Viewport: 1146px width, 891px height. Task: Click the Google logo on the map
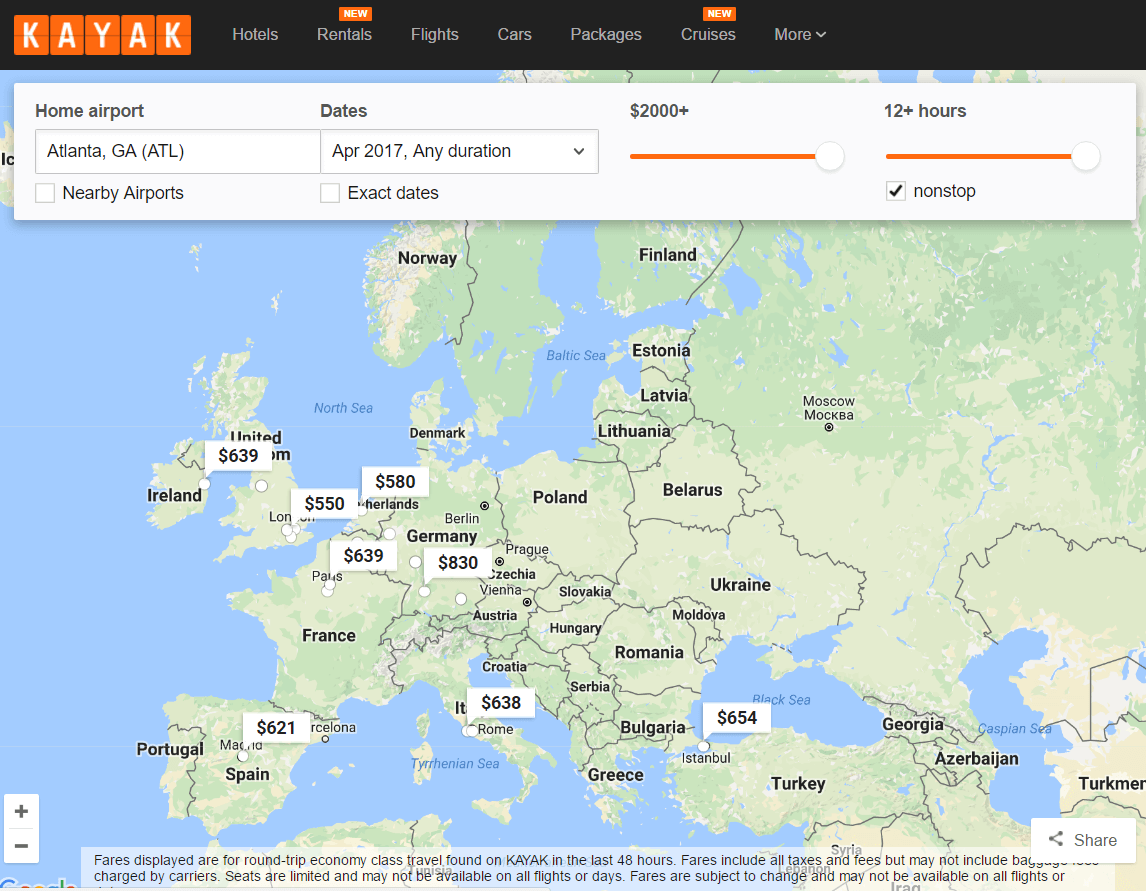click(38, 884)
